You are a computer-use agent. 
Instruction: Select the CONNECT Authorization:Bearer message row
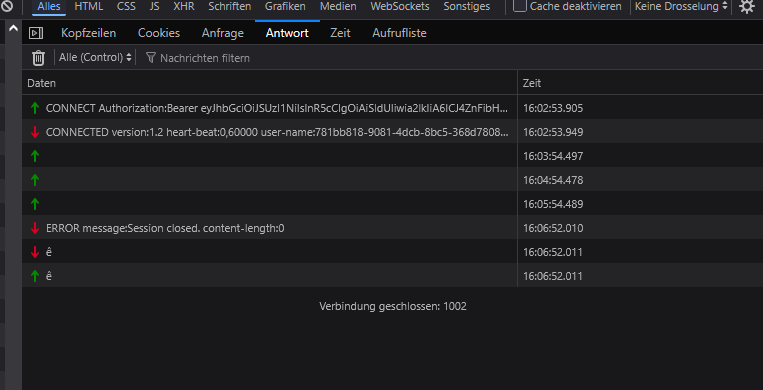(x=392, y=108)
